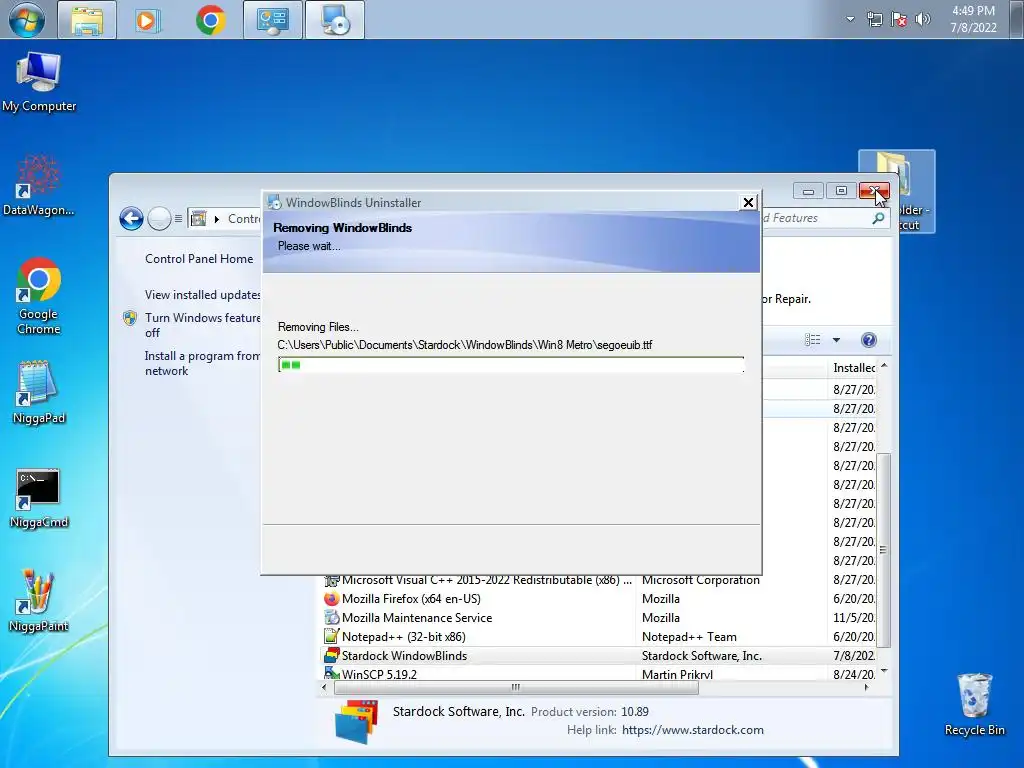Click scroll up arrow of program list
This screenshot has width=1024, height=768.
[x=884, y=366]
